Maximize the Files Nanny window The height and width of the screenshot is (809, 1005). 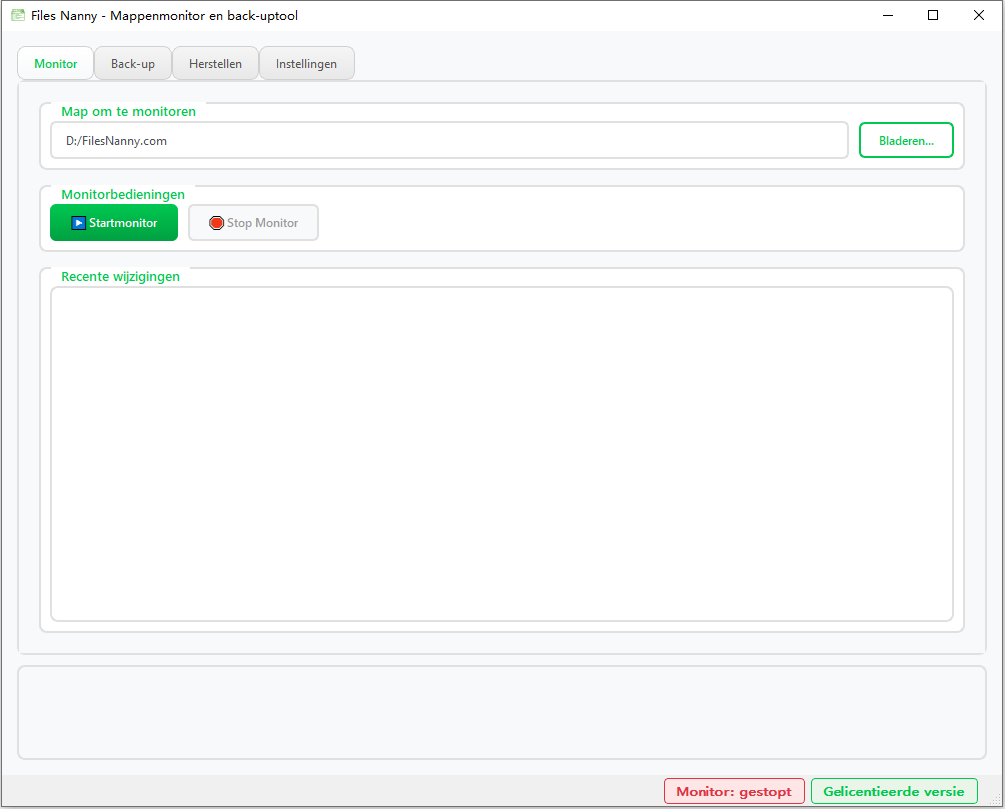tap(933, 15)
